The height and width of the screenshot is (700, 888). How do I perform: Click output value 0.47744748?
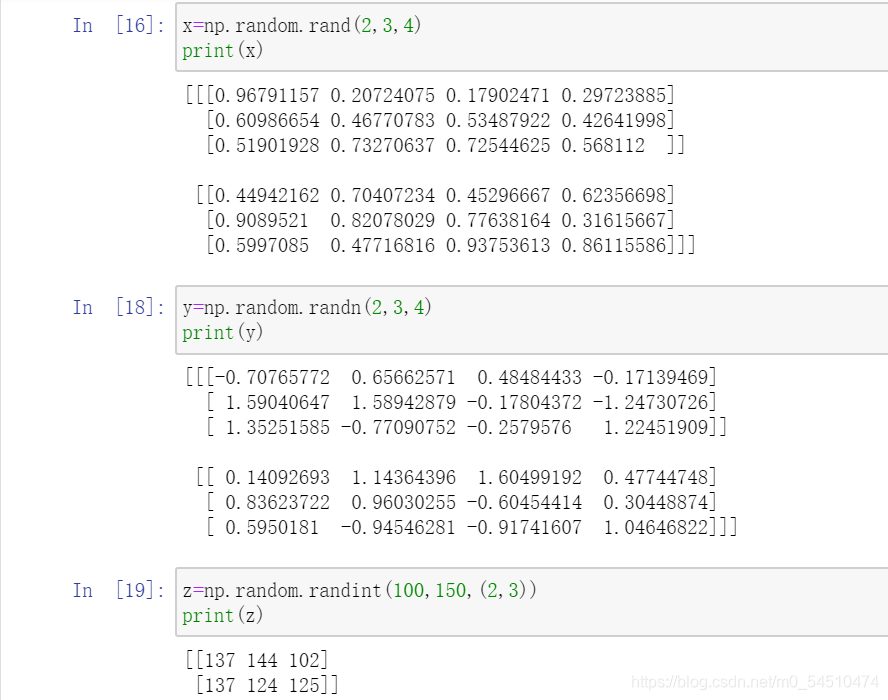[656, 477]
